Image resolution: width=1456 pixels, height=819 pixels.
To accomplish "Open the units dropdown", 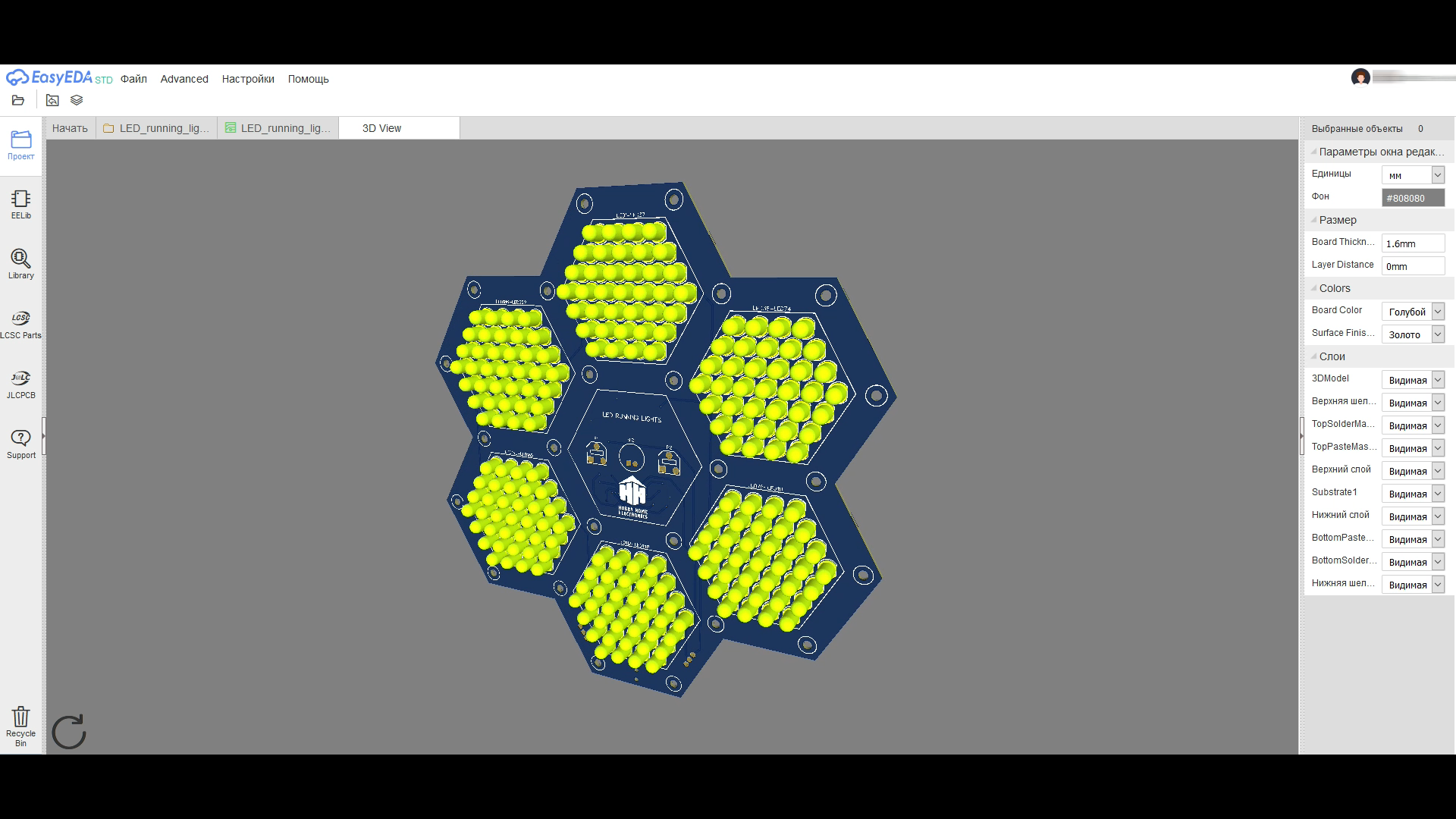I will tap(1413, 175).
